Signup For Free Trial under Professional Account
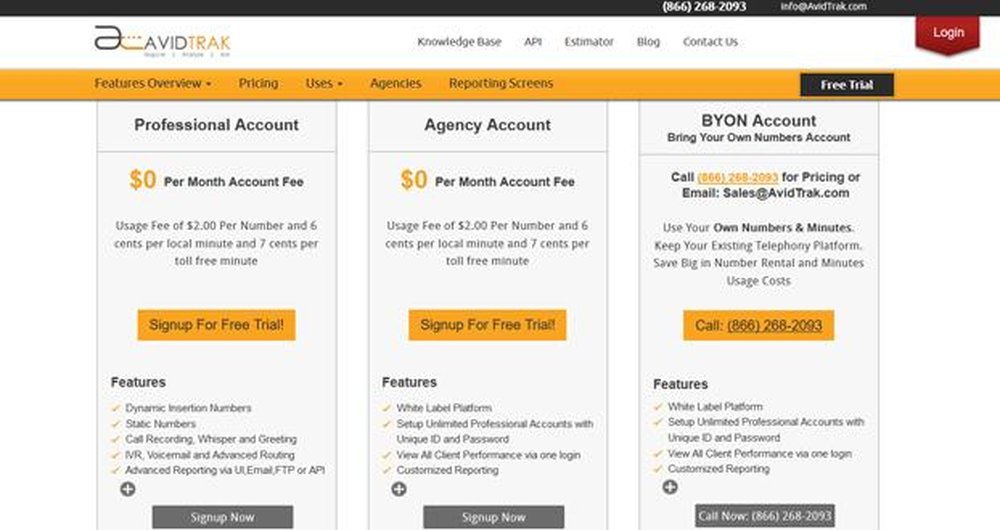The width and height of the screenshot is (1000, 530). tap(216, 325)
